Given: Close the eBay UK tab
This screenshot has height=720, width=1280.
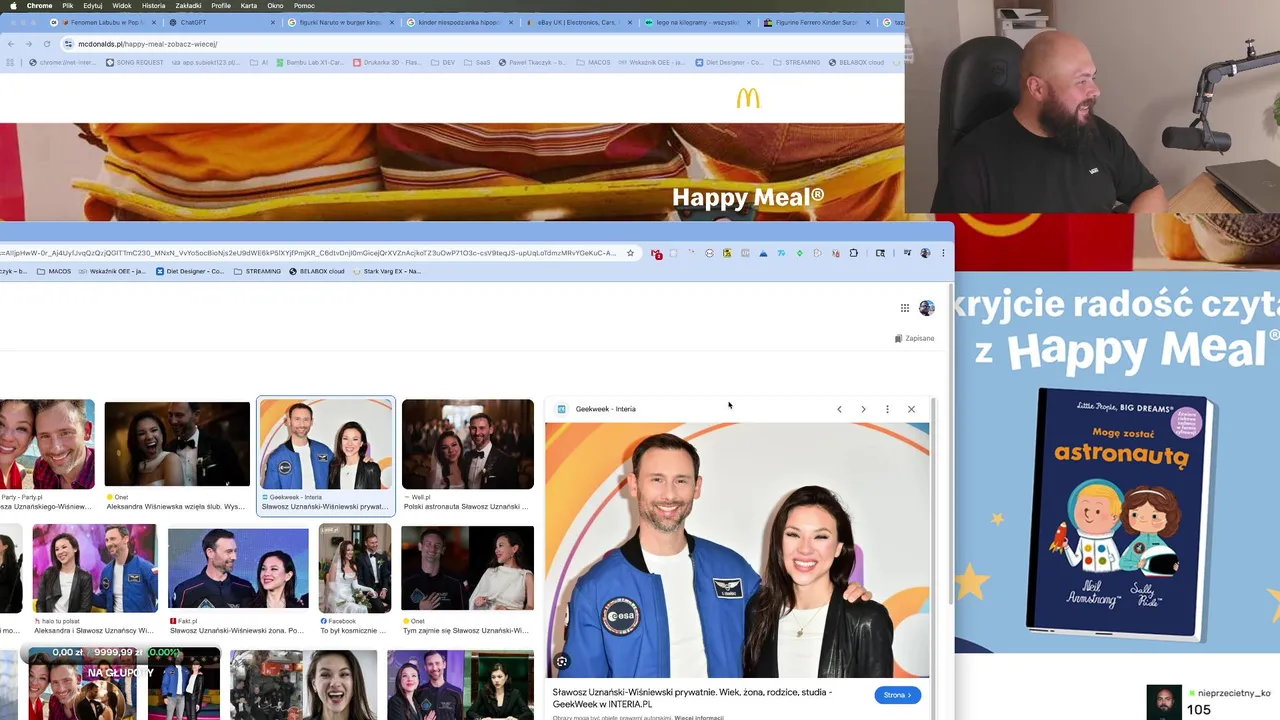Looking at the screenshot, I should [x=629, y=22].
